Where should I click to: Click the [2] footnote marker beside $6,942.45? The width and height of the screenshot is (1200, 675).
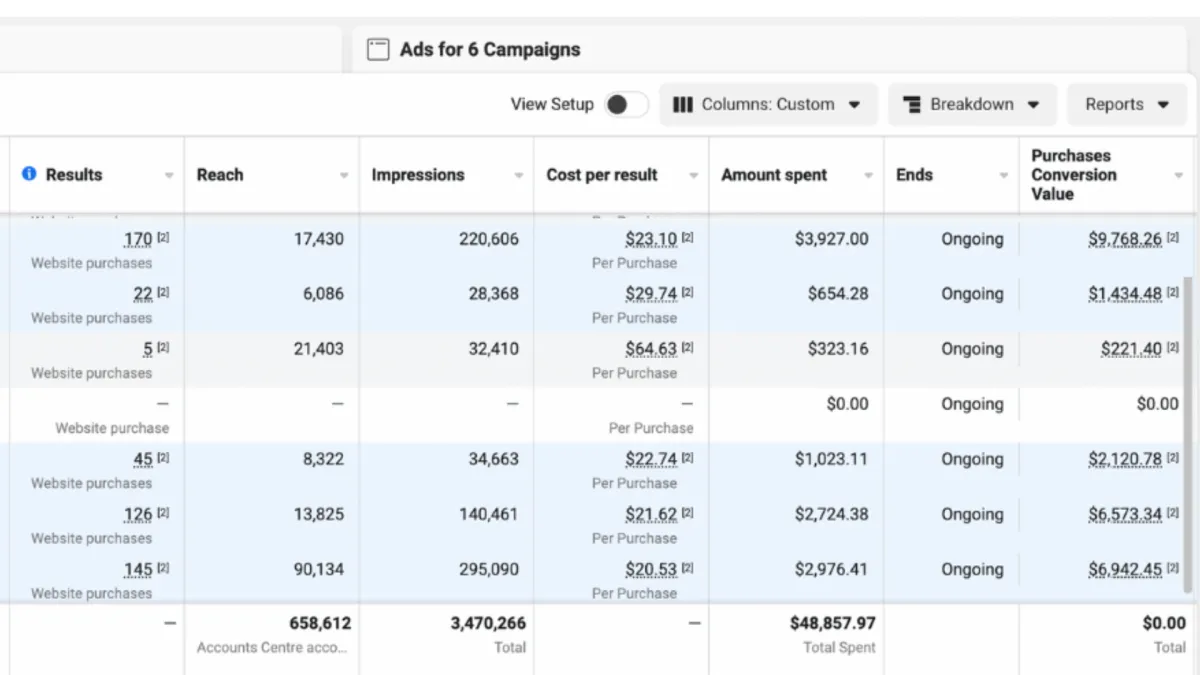1173,567
